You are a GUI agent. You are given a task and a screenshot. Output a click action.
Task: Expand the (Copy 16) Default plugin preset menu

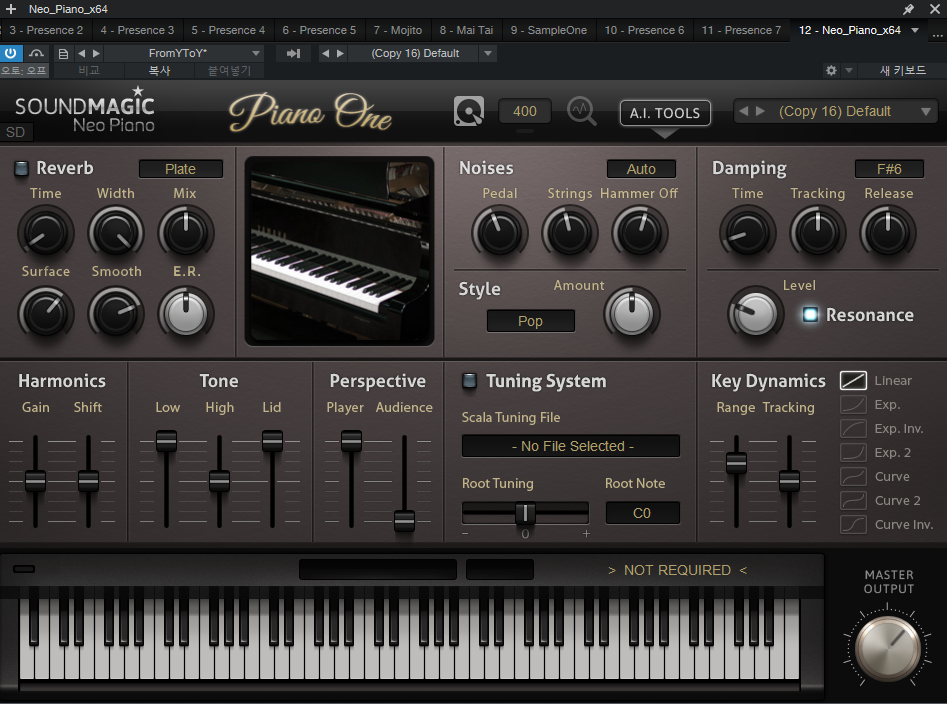pos(925,112)
